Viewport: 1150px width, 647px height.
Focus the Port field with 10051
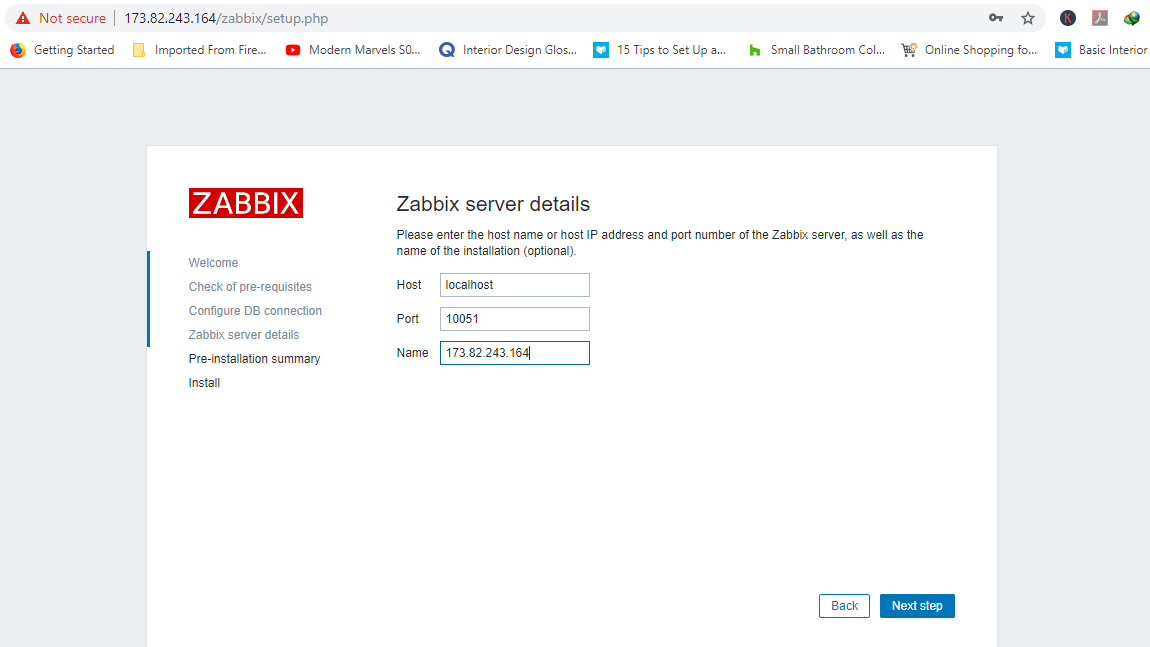tap(515, 319)
